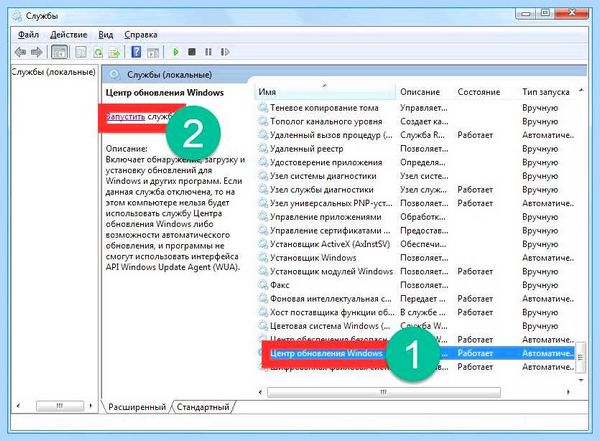Switch to the Расширенный tab
Viewport: 600px width, 441px height.
(137, 407)
